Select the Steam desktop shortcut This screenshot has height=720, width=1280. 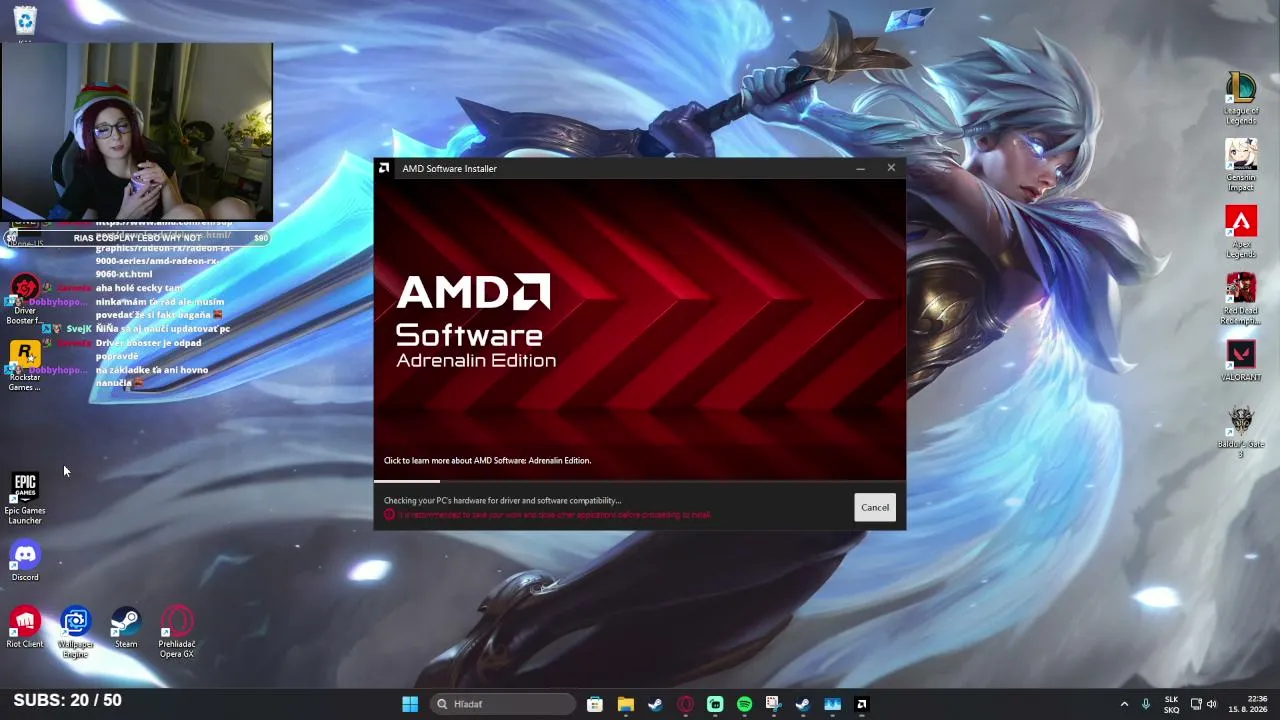point(126,628)
